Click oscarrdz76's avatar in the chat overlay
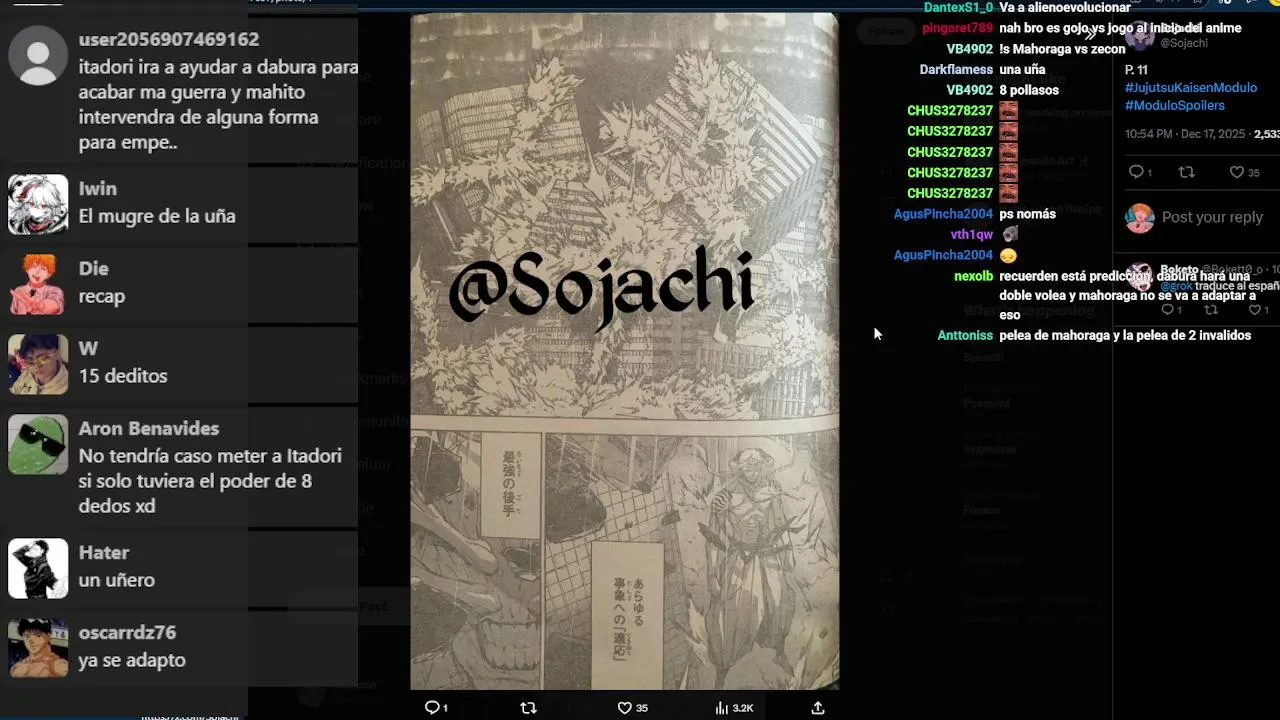Viewport: 1280px width, 720px height. pos(38,648)
